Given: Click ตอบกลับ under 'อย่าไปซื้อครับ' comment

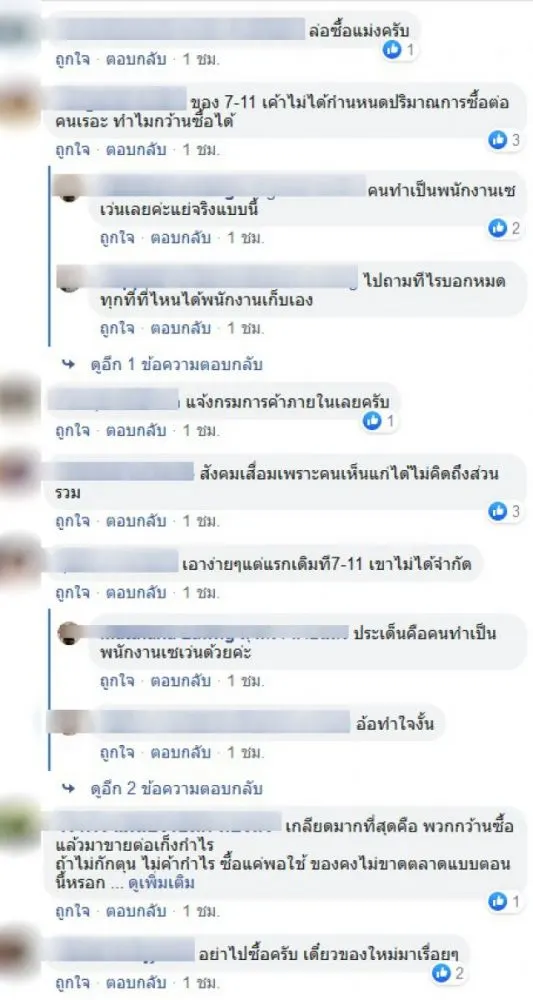Looking at the screenshot, I should [x=136, y=982].
